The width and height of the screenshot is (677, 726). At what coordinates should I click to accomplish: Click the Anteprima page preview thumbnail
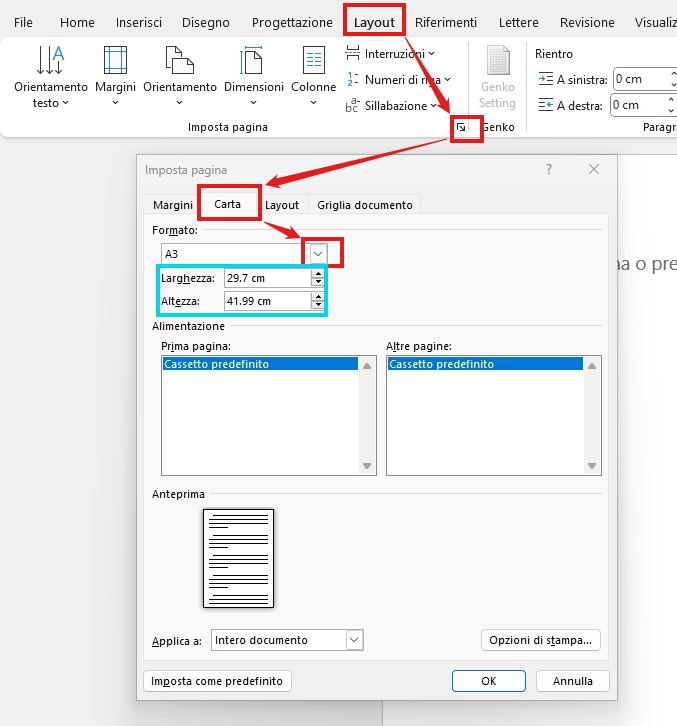(x=238, y=558)
